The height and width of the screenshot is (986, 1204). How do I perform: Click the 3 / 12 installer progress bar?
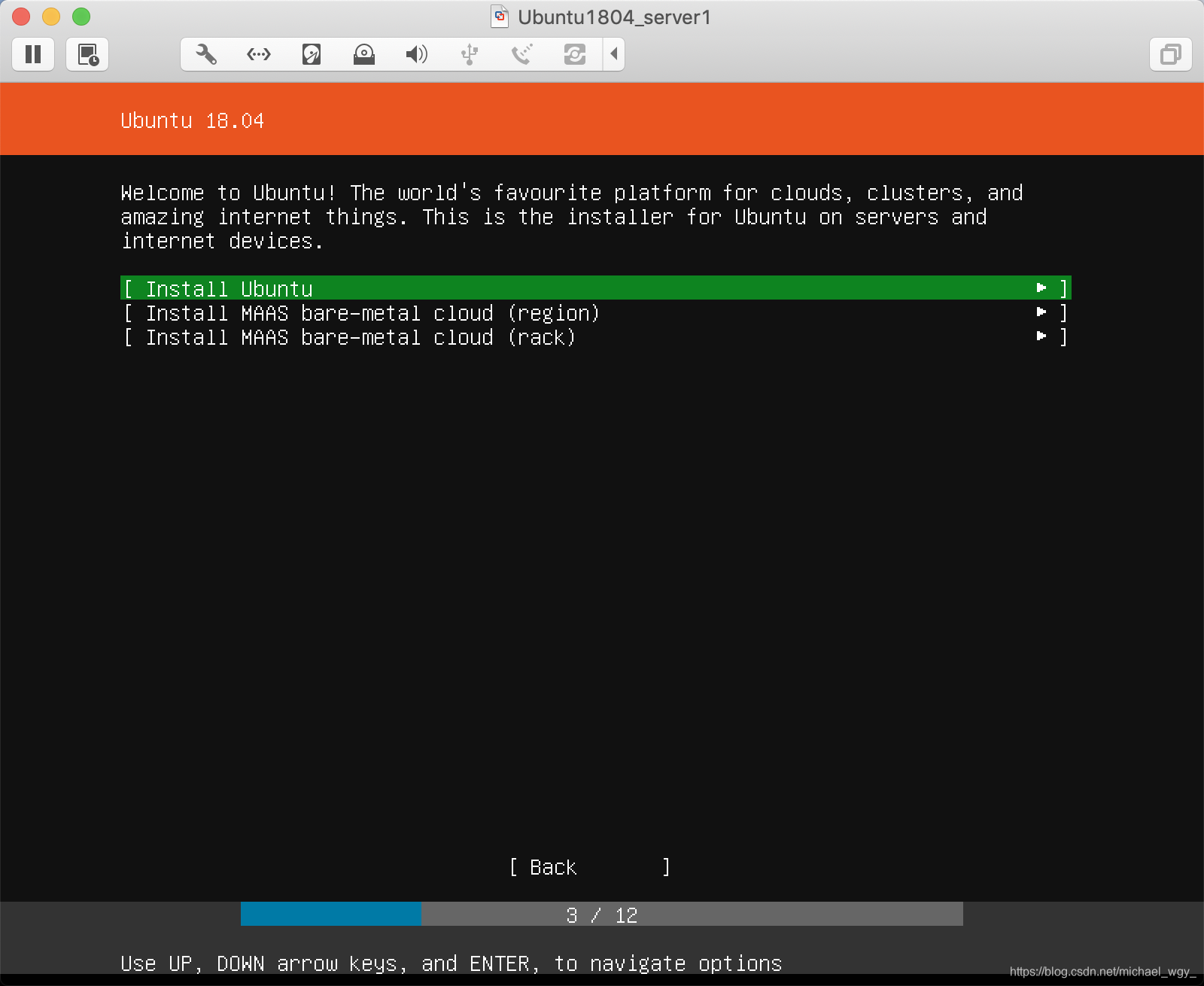coord(602,914)
